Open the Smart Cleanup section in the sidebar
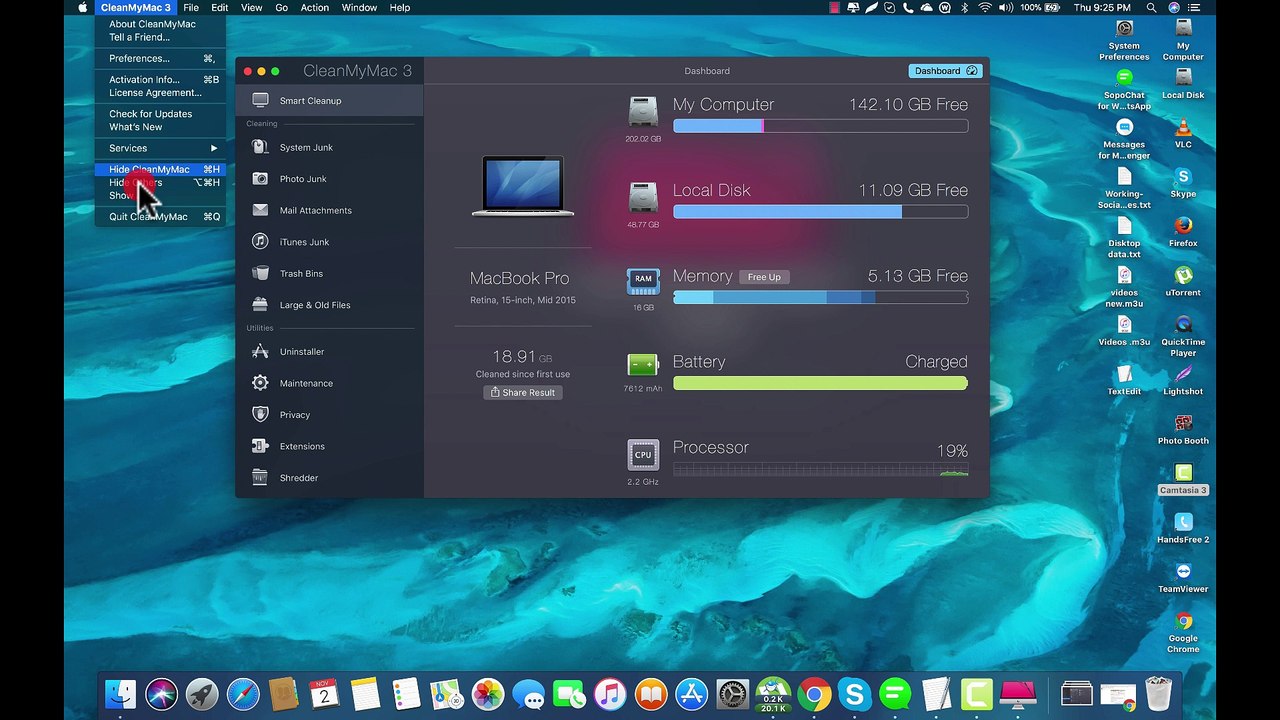Screen dimensions: 1280x720 [x=329, y=100]
